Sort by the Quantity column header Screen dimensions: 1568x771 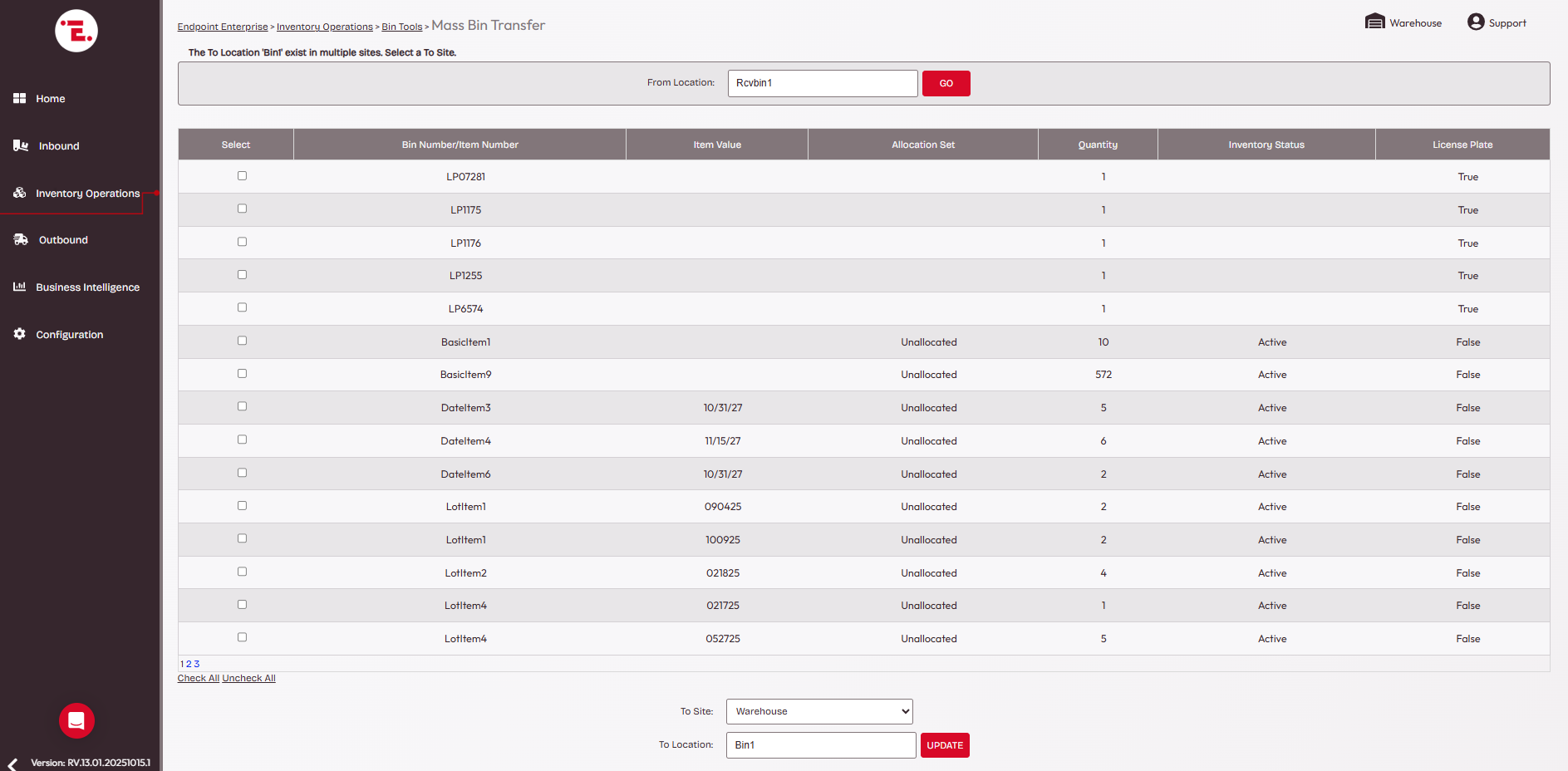point(1098,145)
